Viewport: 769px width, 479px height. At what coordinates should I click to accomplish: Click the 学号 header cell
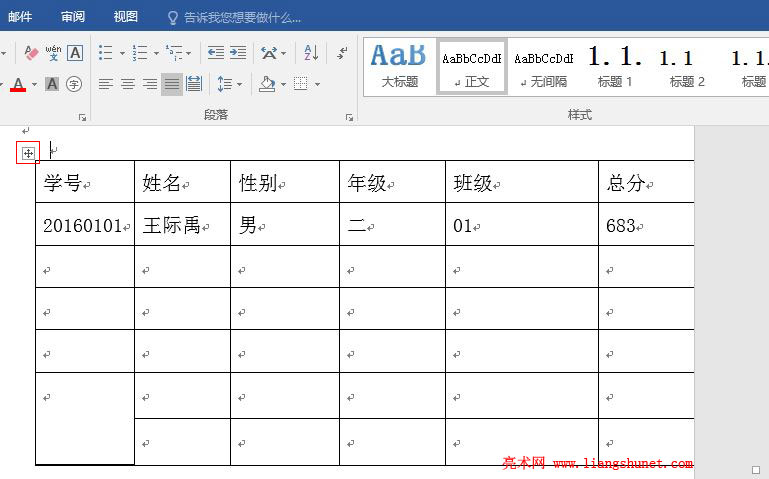coord(85,181)
